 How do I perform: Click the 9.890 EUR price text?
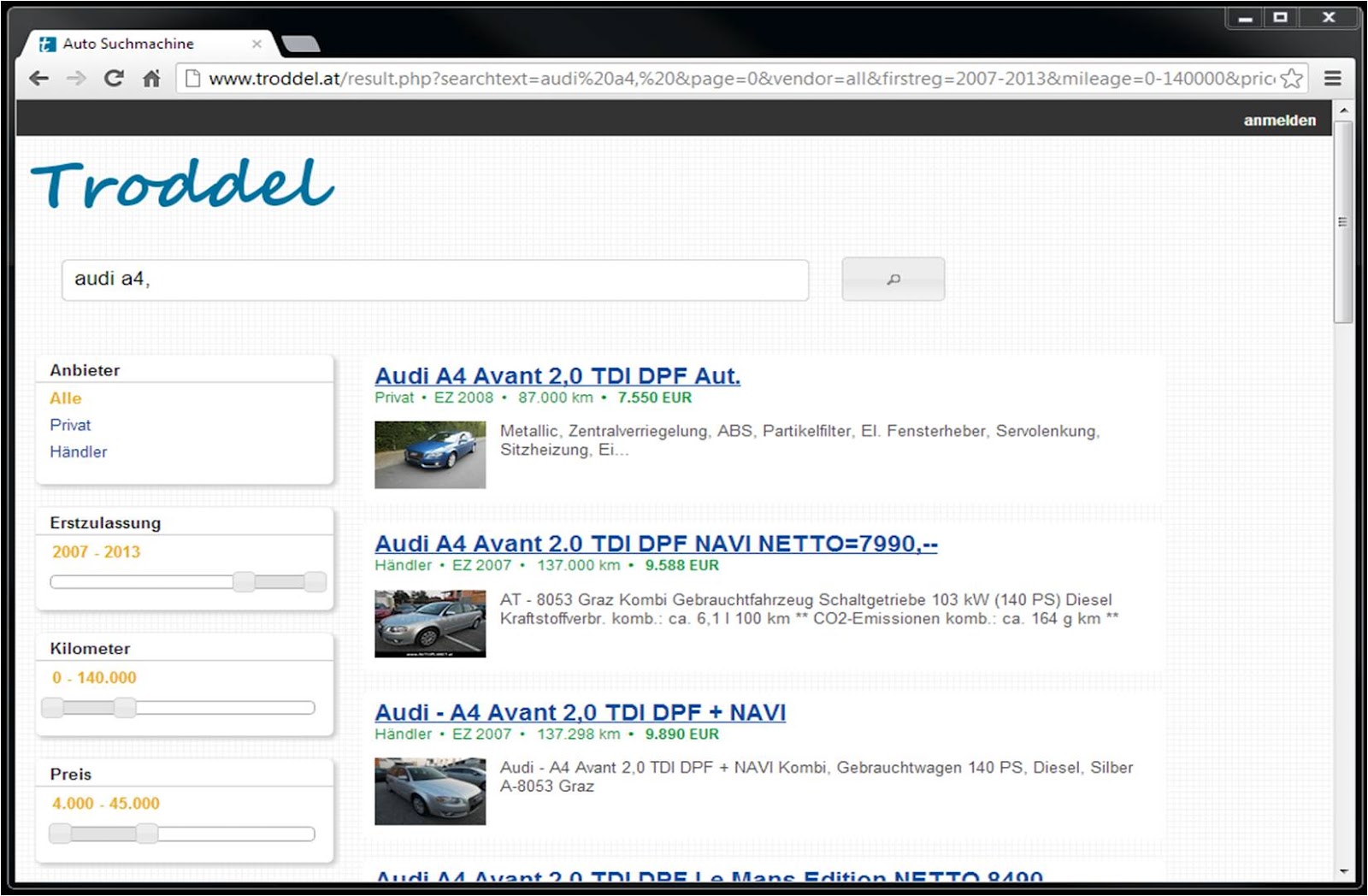[x=682, y=734]
